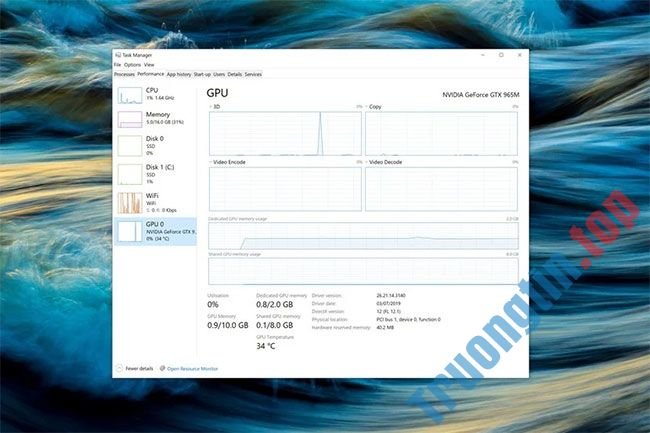The height and width of the screenshot is (433, 650).
Task: Click the DirectX version 12 (FL 12.1)
Action: [388, 312]
